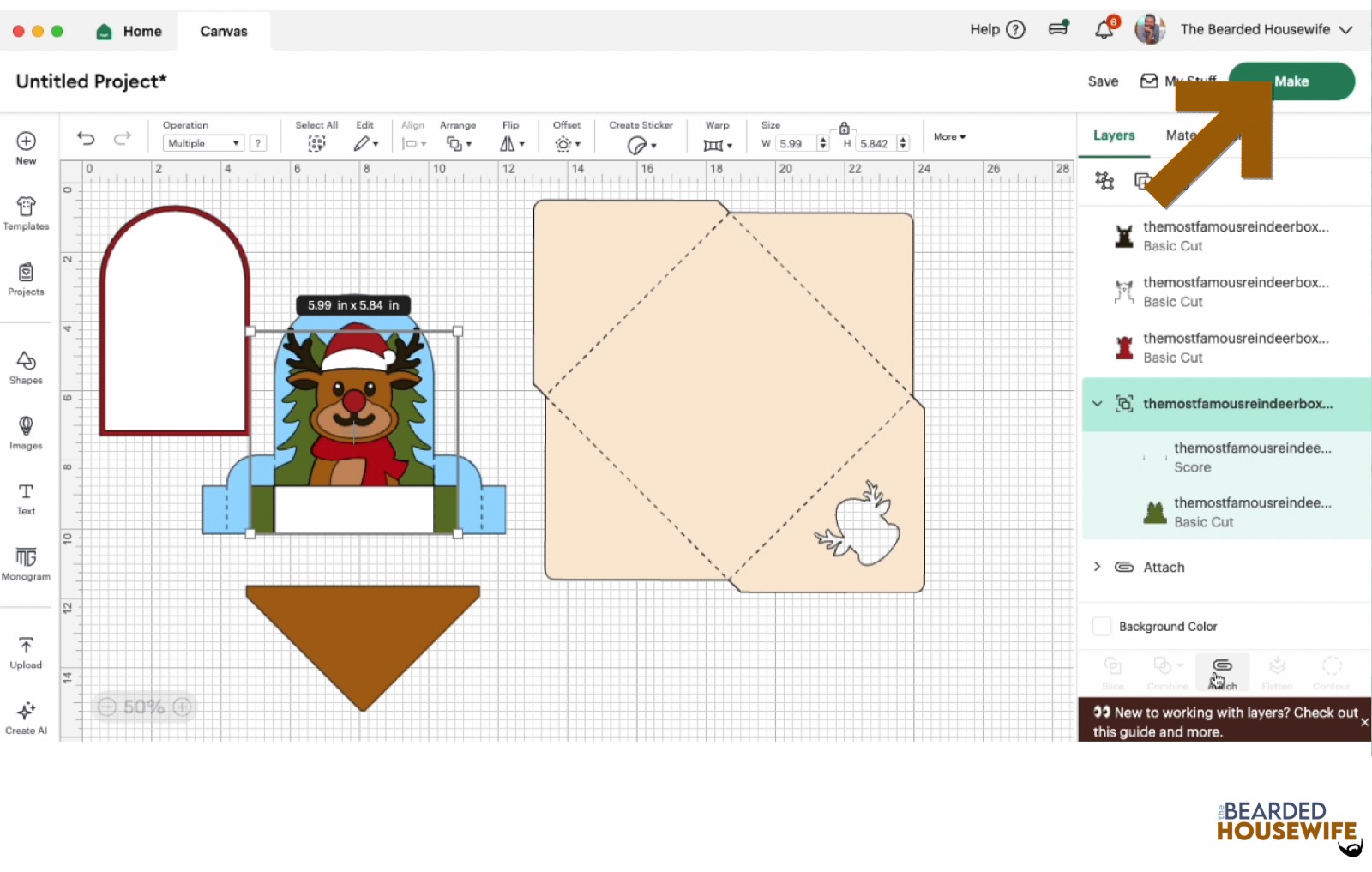This screenshot has width=1372, height=872.
Task: Select the Text tool
Action: pos(26,498)
